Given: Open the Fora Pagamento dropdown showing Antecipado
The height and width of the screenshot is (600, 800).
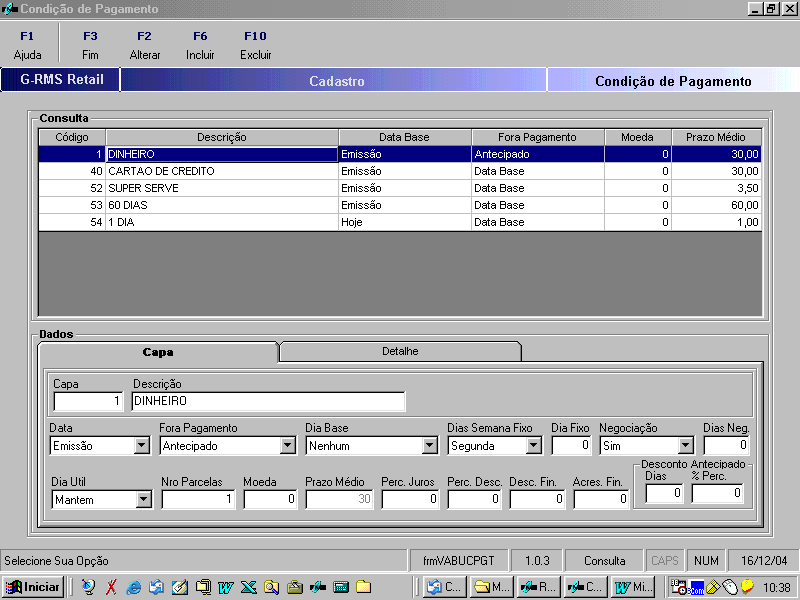Looking at the screenshot, I should 288,445.
